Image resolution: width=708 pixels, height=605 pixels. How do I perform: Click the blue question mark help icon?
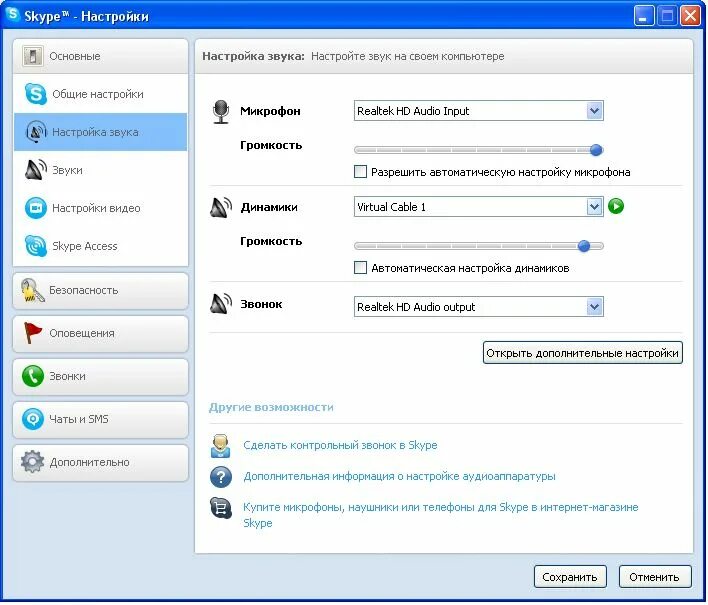click(221, 477)
